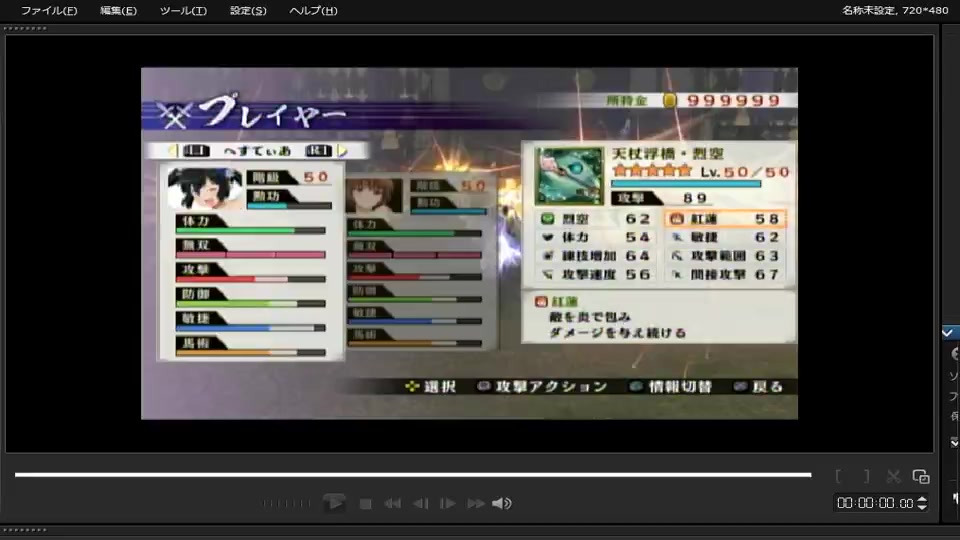Open the ツール(T) menu
Viewport: 960px width, 540px height.
(x=183, y=10)
